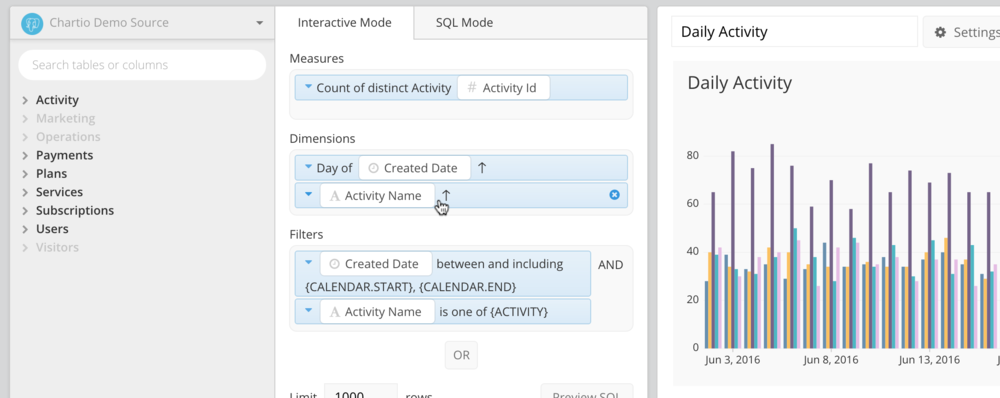
Task: Select the Interactive Mode tab
Action: 344,23
